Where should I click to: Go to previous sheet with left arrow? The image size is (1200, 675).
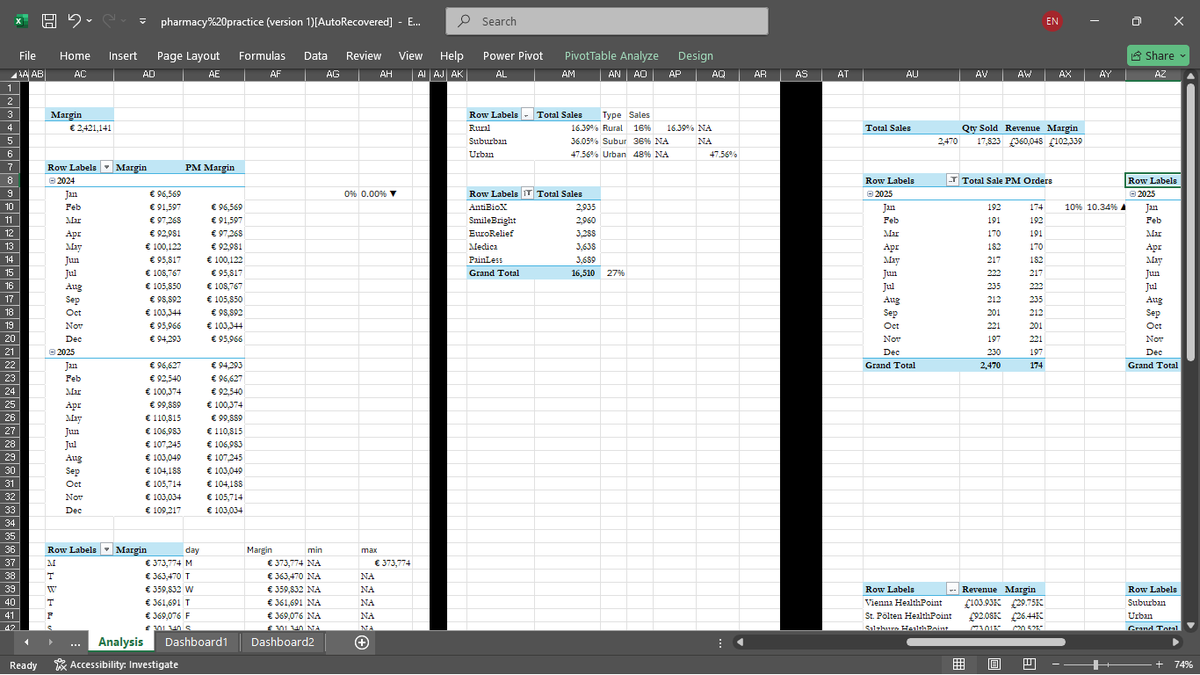(25, 642)
